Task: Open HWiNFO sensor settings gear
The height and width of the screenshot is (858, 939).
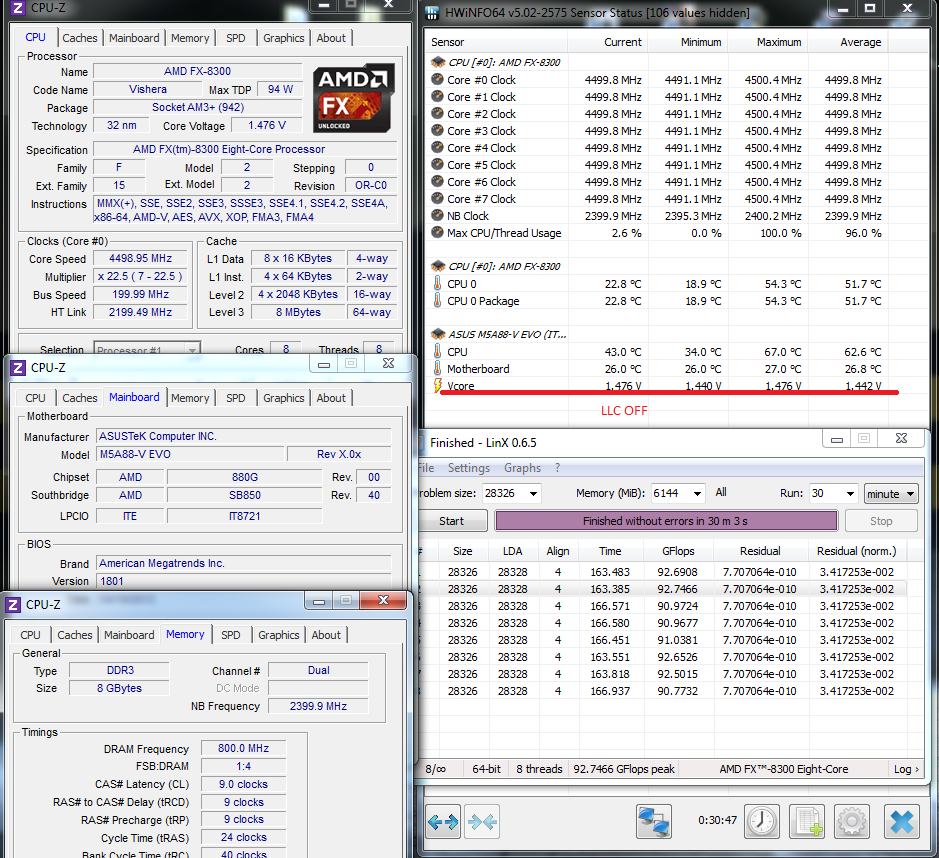Action: [x=852, y=821]
